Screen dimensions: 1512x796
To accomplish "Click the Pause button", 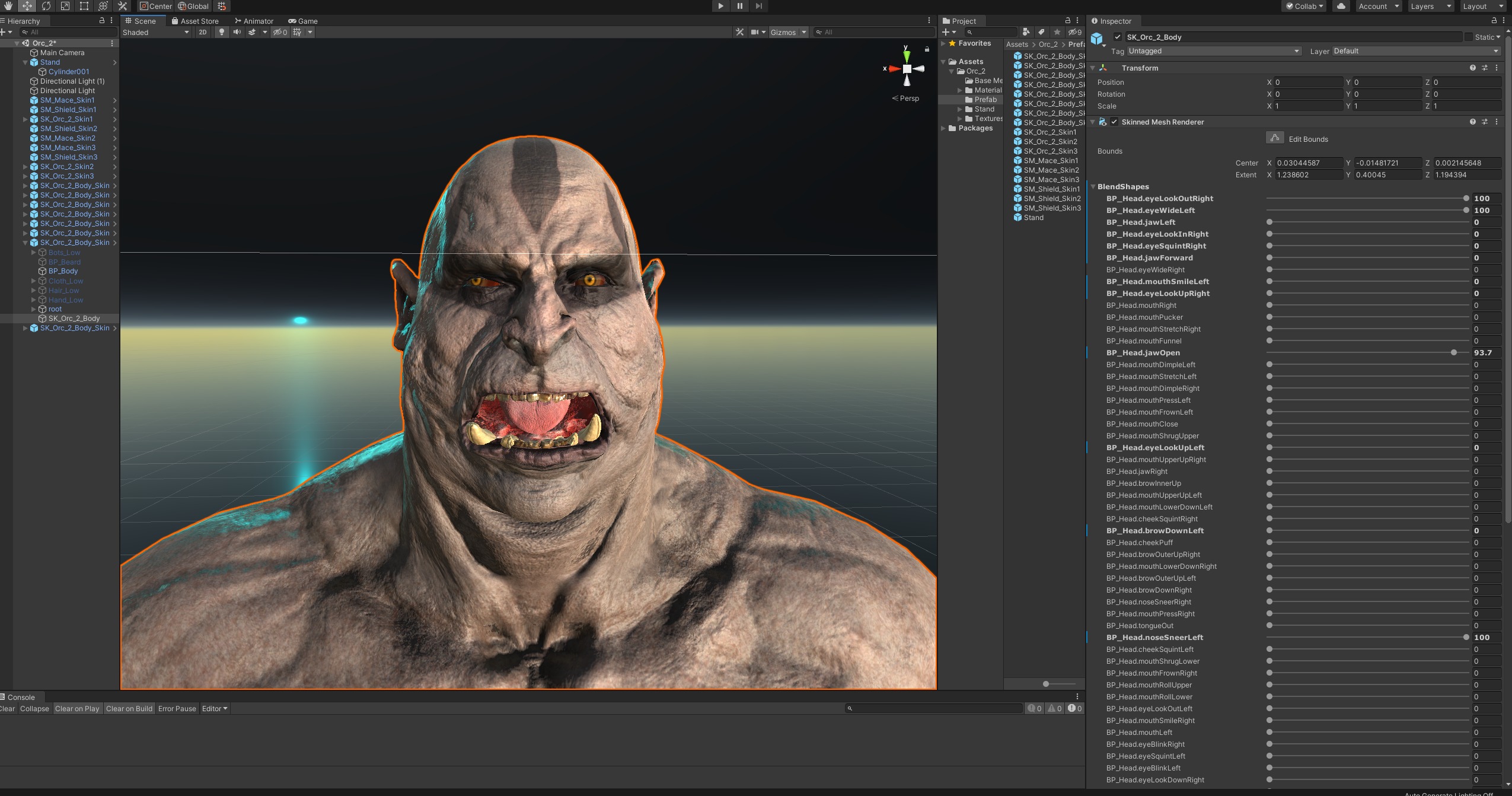I will (739, 6).
